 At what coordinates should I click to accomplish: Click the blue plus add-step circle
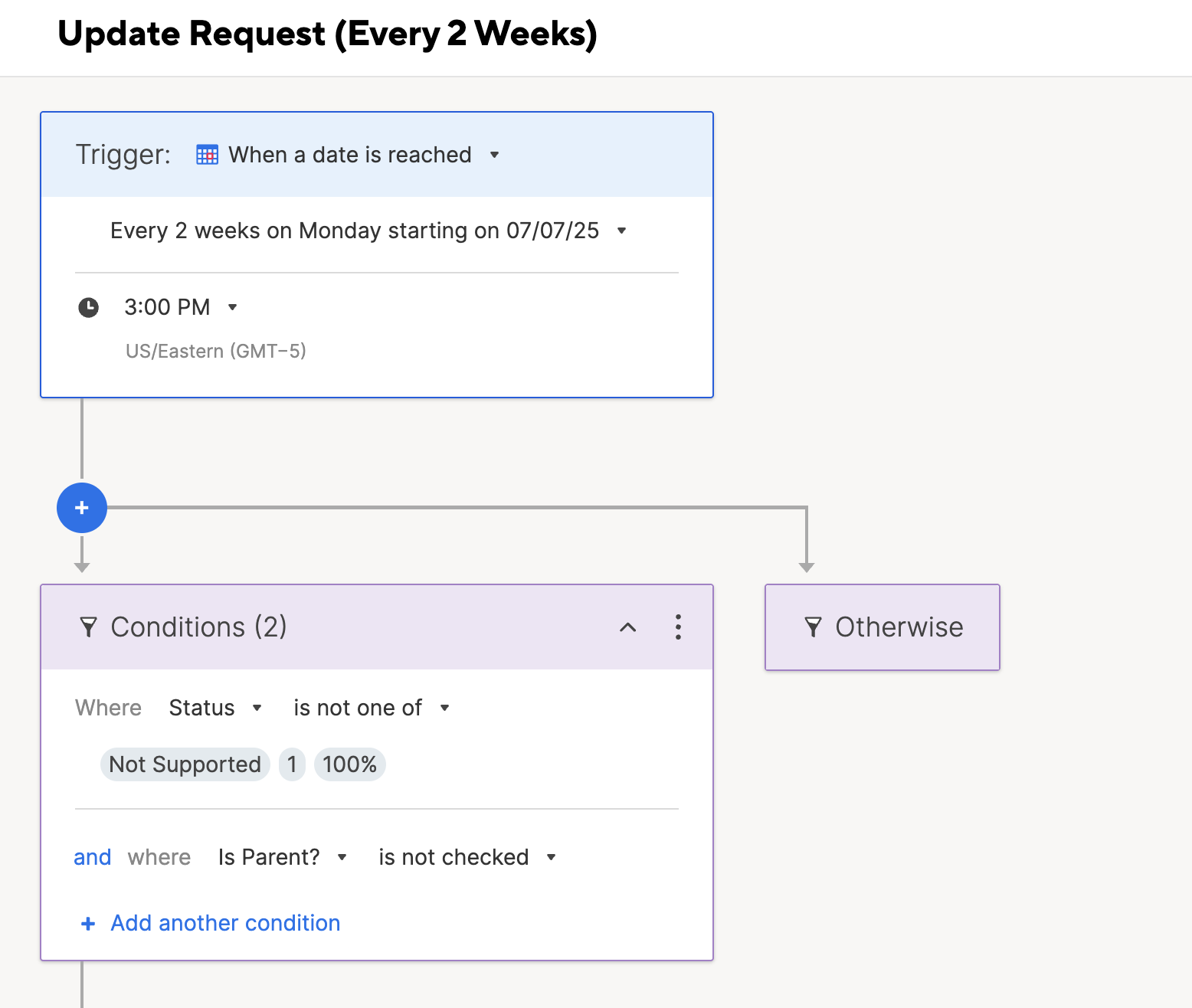pyautogui.click(x=82, y=508)
